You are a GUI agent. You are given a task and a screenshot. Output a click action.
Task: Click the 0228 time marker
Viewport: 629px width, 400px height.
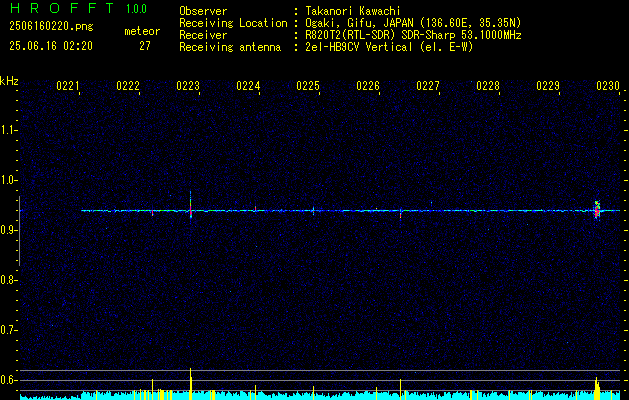(488, 86)
